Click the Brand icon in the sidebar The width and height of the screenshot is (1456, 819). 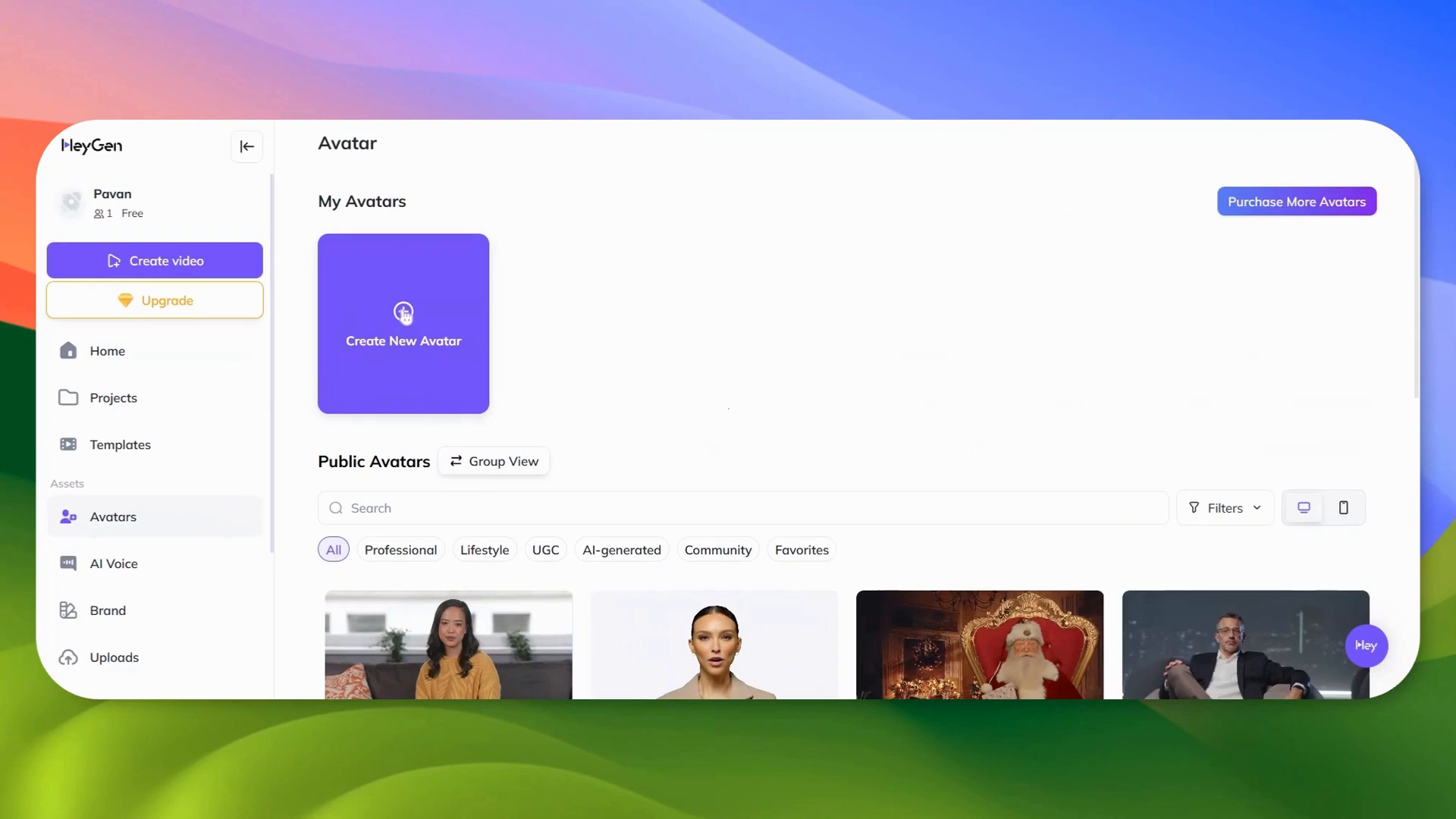(x=67, y=610)
